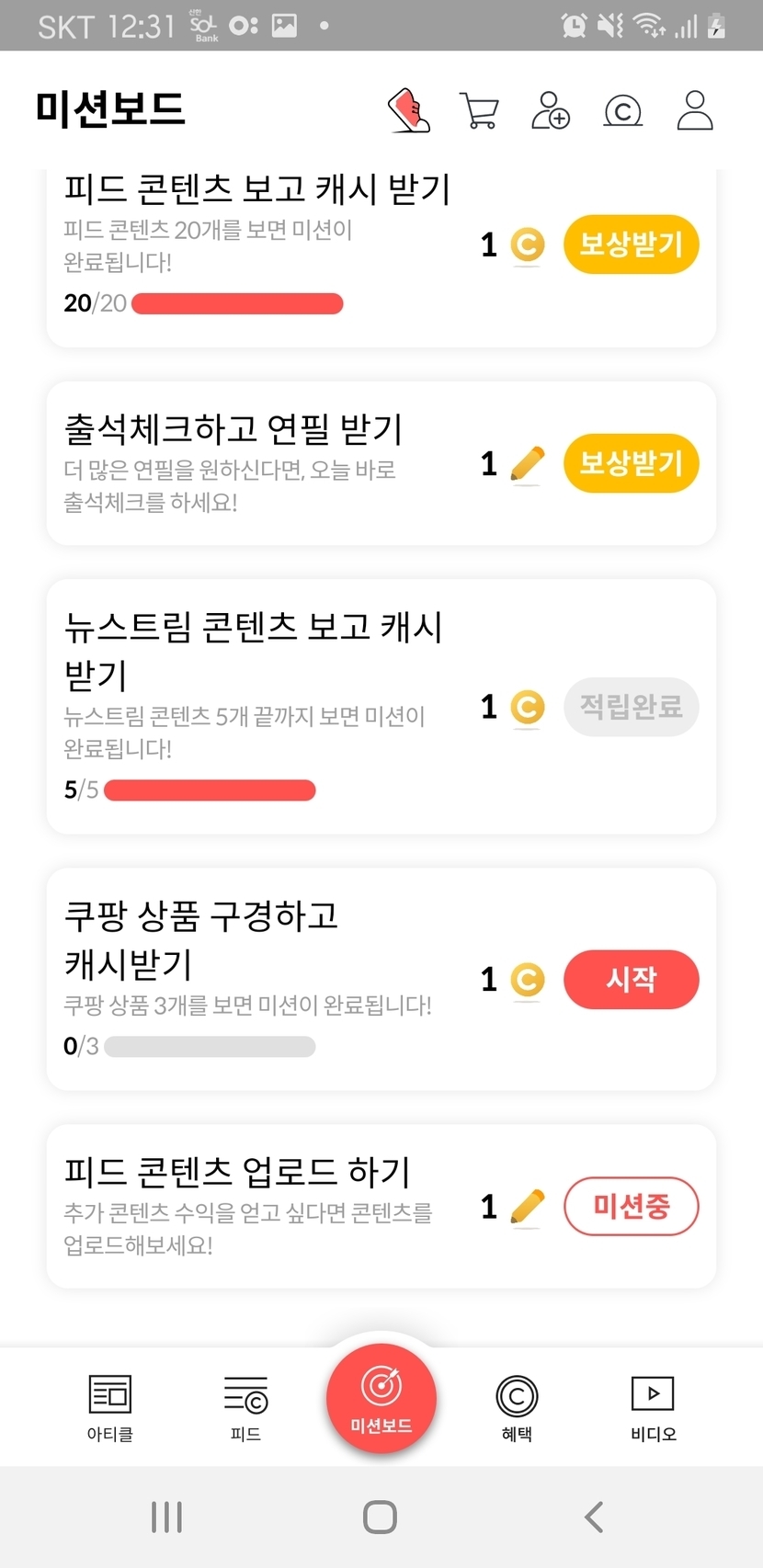Viewport: 763px width, 1568px height.
Task: Tap 미션중 on 피드 콘텐츠 업로드 하기
Action: click(631, 1206)
